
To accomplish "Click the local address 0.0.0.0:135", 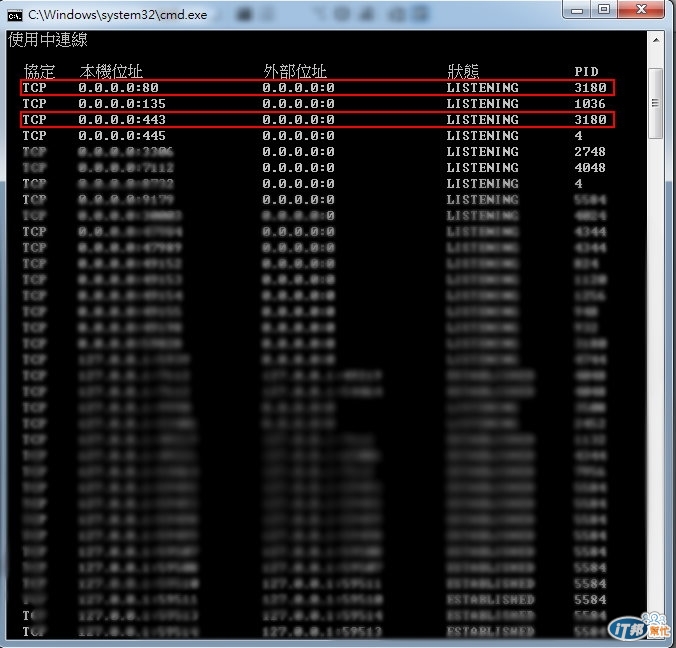I will coord(122,103).
